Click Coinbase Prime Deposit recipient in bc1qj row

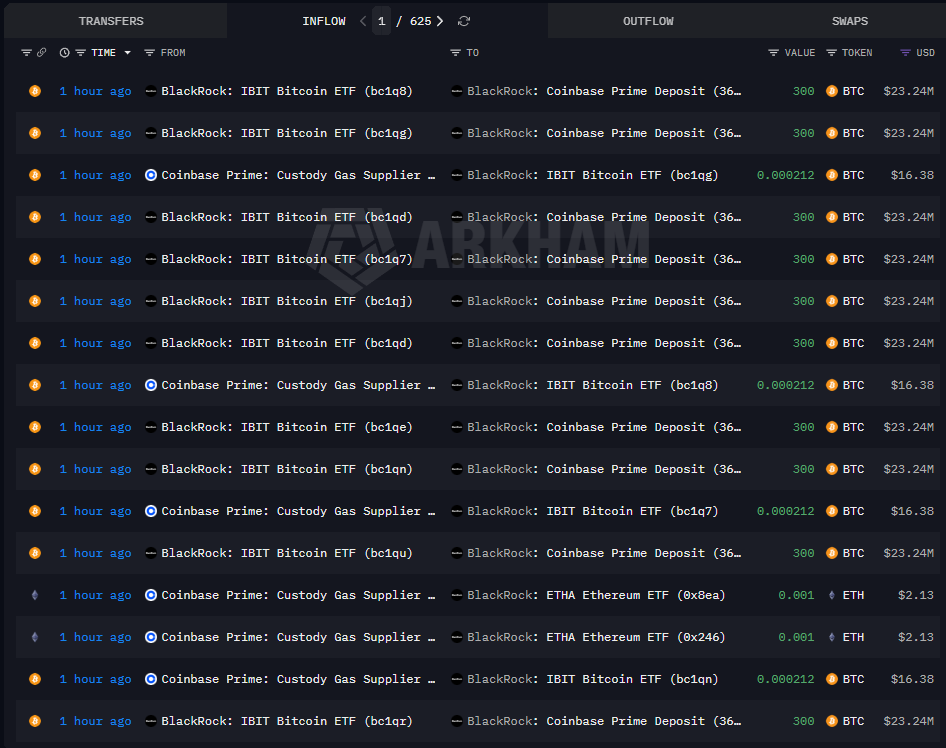click(x=604, y=301)
